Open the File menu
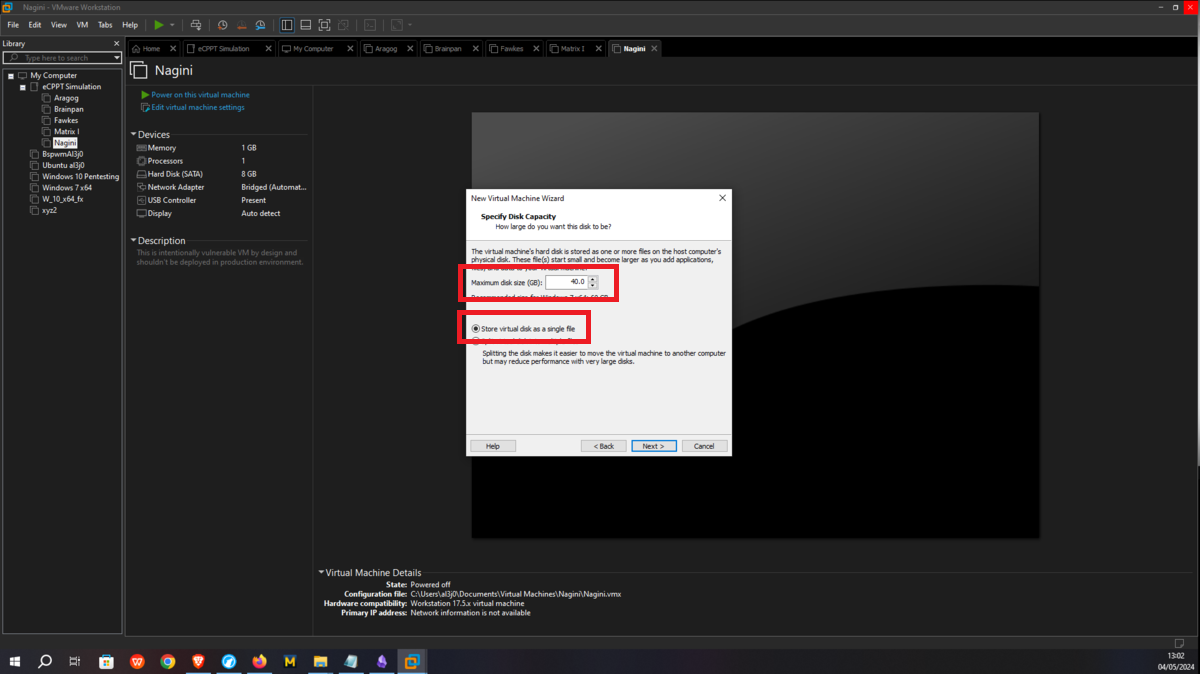1200x674 pixels. (13, 24)
